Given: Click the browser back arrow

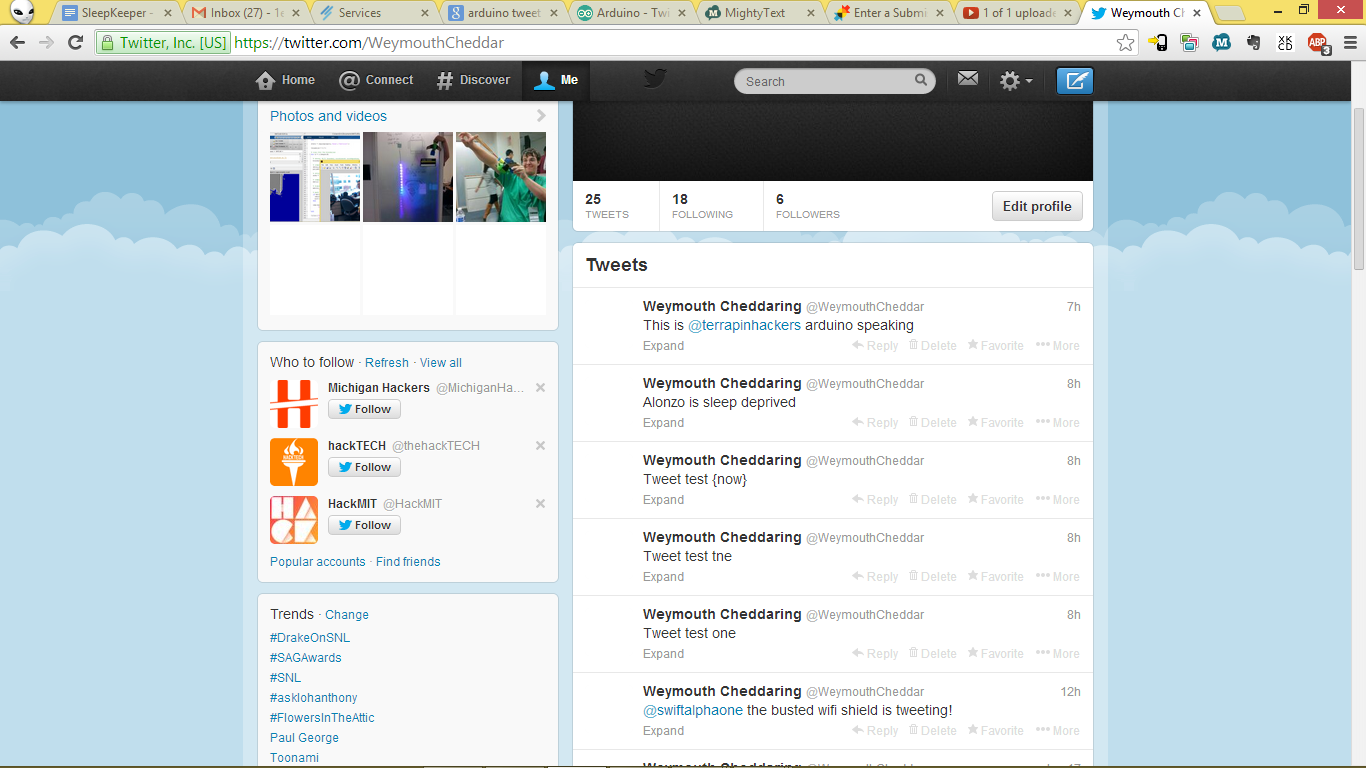Looking at the screenshot, I should 17,43.
